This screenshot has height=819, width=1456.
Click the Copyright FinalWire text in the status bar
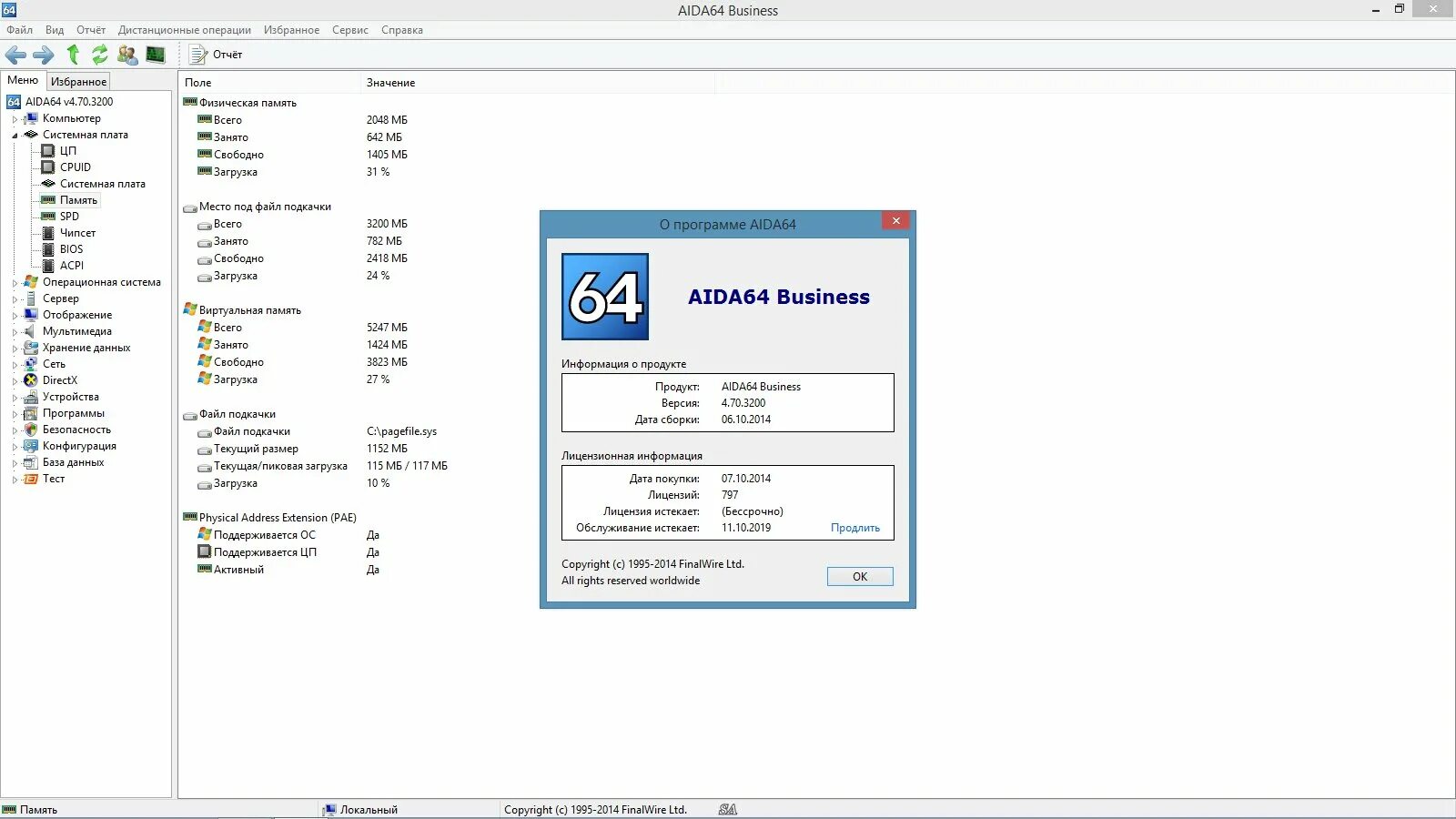[595, 810]
